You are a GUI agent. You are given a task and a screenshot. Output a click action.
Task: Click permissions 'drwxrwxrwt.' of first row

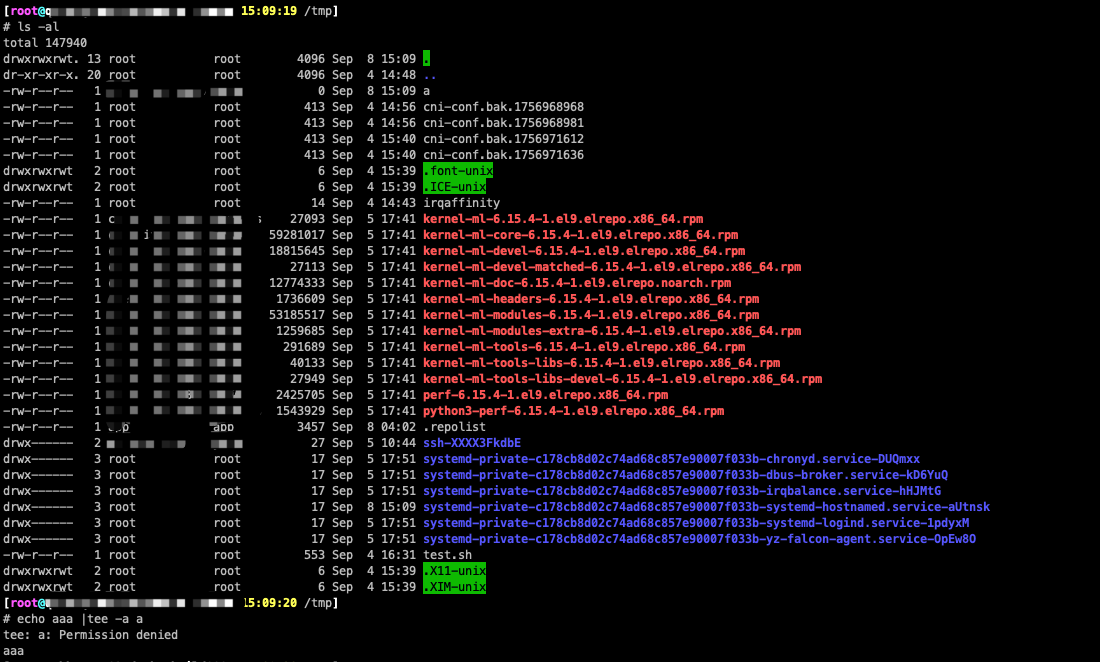coord(41,59)
